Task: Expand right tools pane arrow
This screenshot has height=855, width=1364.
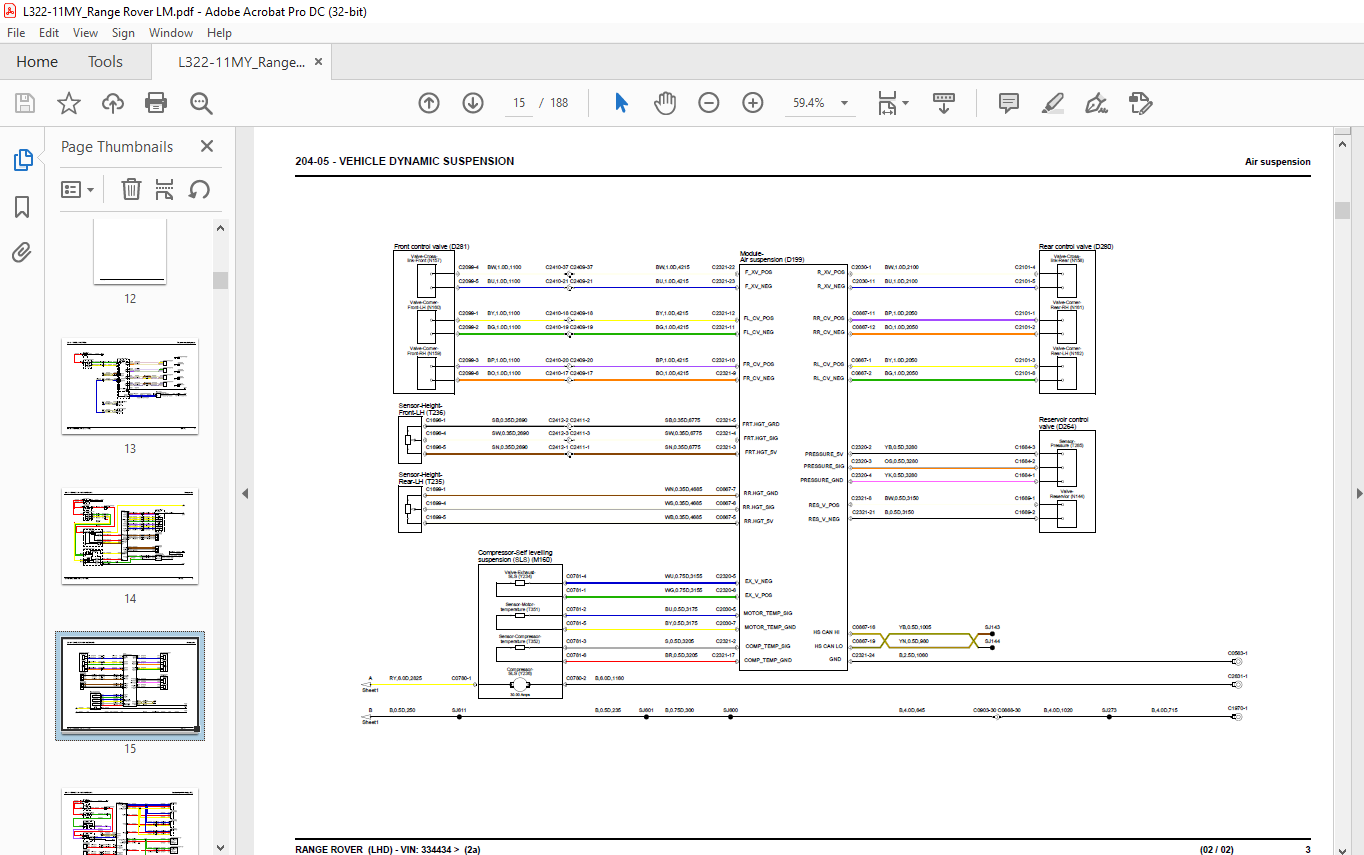Action: click(x=1358, y=493)
